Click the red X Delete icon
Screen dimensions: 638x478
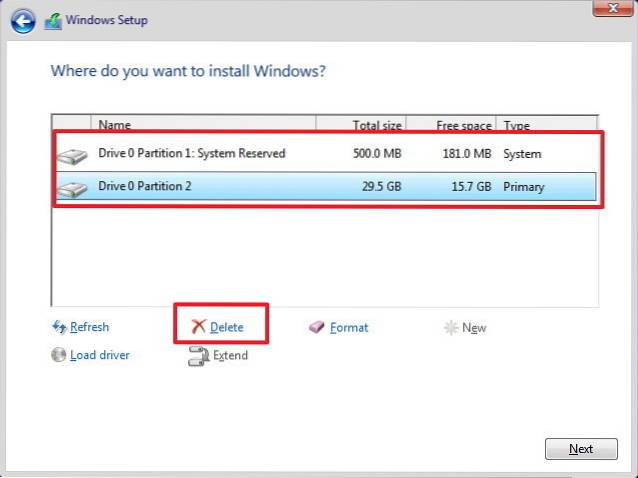[x=198, y=327]
